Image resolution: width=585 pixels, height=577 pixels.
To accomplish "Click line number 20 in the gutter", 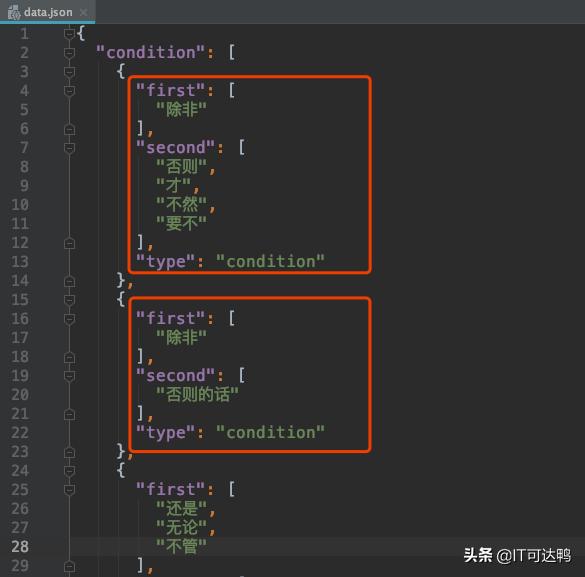I will tap(20, 395).
